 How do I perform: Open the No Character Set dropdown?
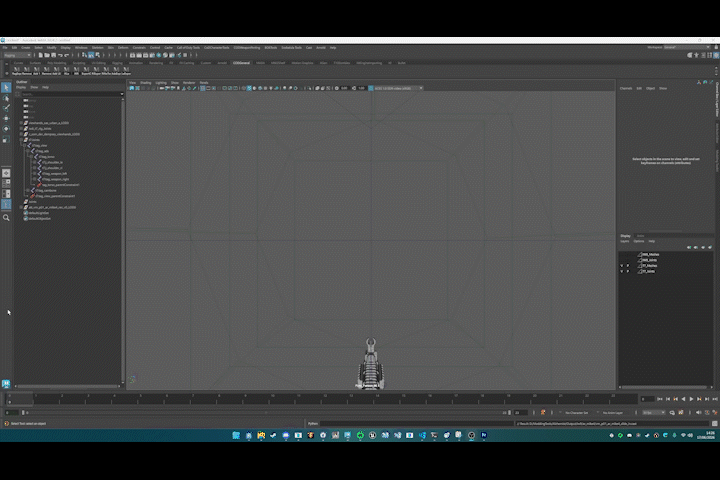point(578,412)
